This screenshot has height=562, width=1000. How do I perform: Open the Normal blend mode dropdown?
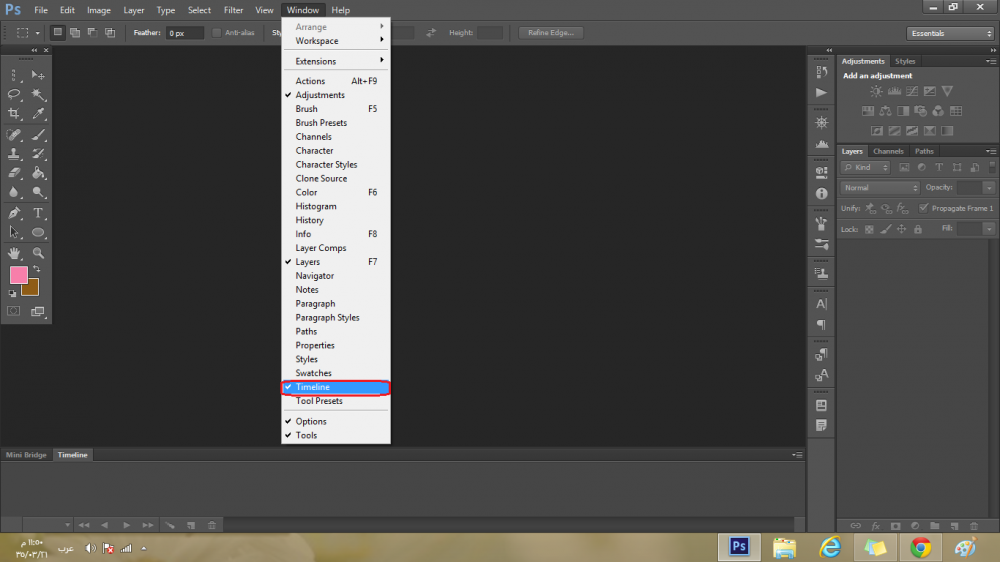click(x=880, y=188)
